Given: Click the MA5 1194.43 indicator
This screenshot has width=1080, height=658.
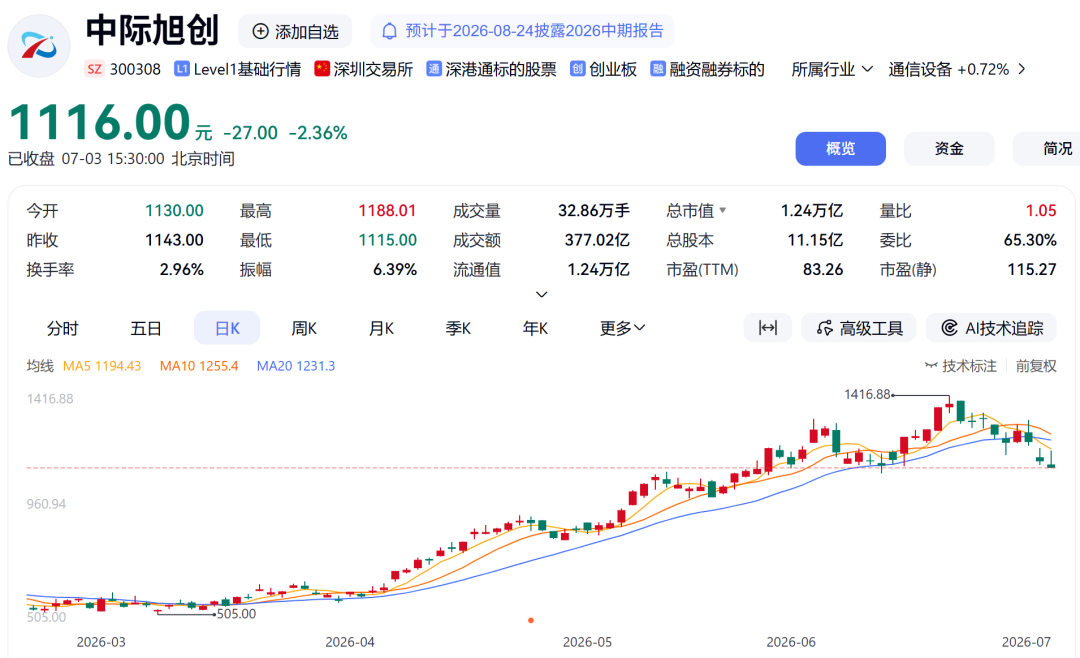Looking at the screenshot, I should 102,366.
